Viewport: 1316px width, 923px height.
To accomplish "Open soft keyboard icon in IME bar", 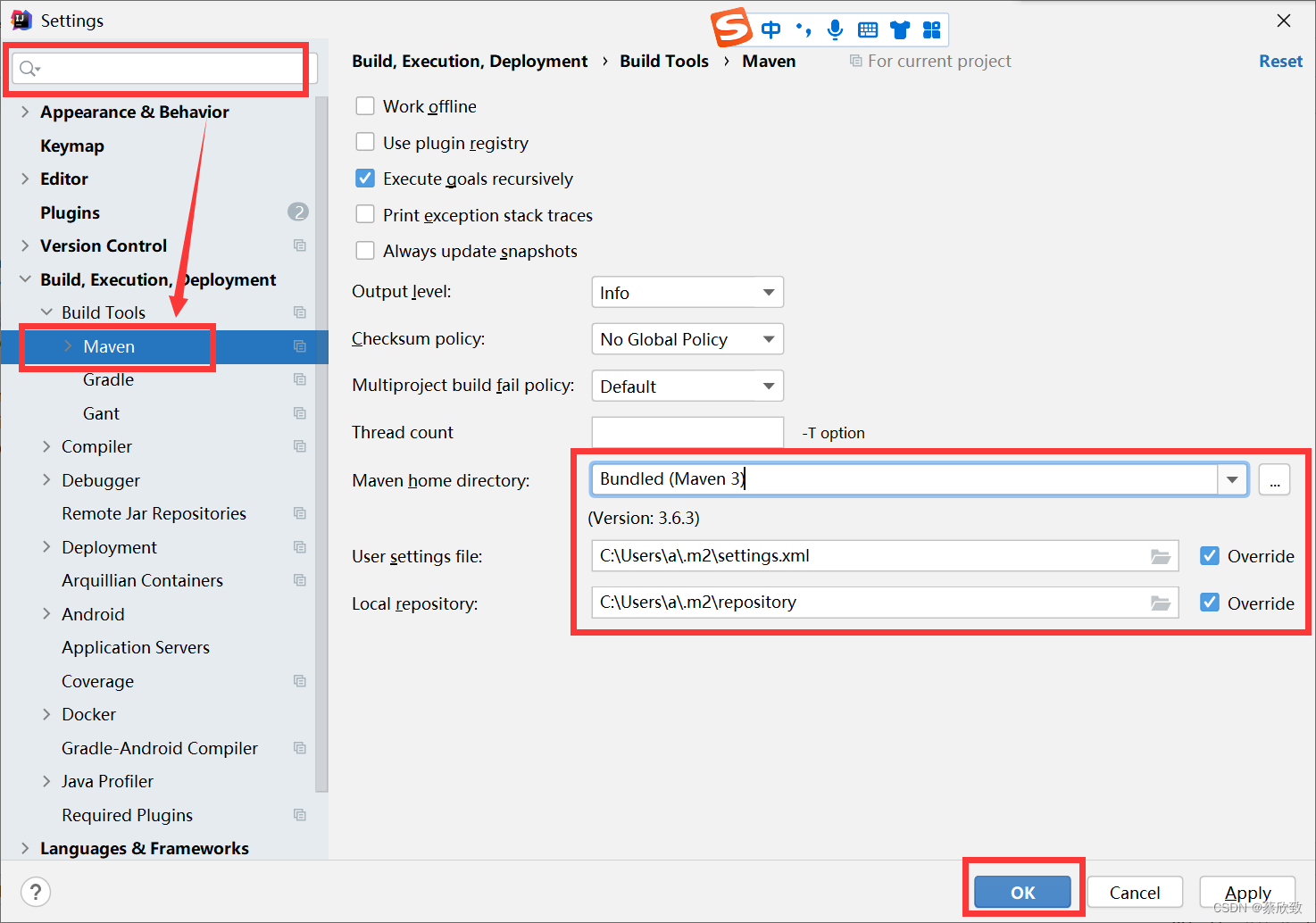I will (x=868, y=30).
